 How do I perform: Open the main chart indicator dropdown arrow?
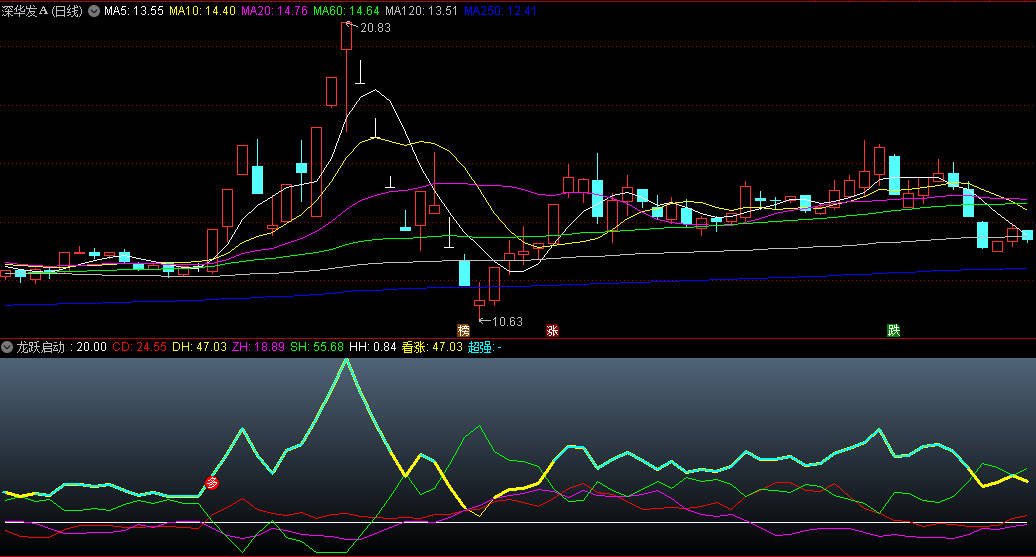click(x=95, y=11)
